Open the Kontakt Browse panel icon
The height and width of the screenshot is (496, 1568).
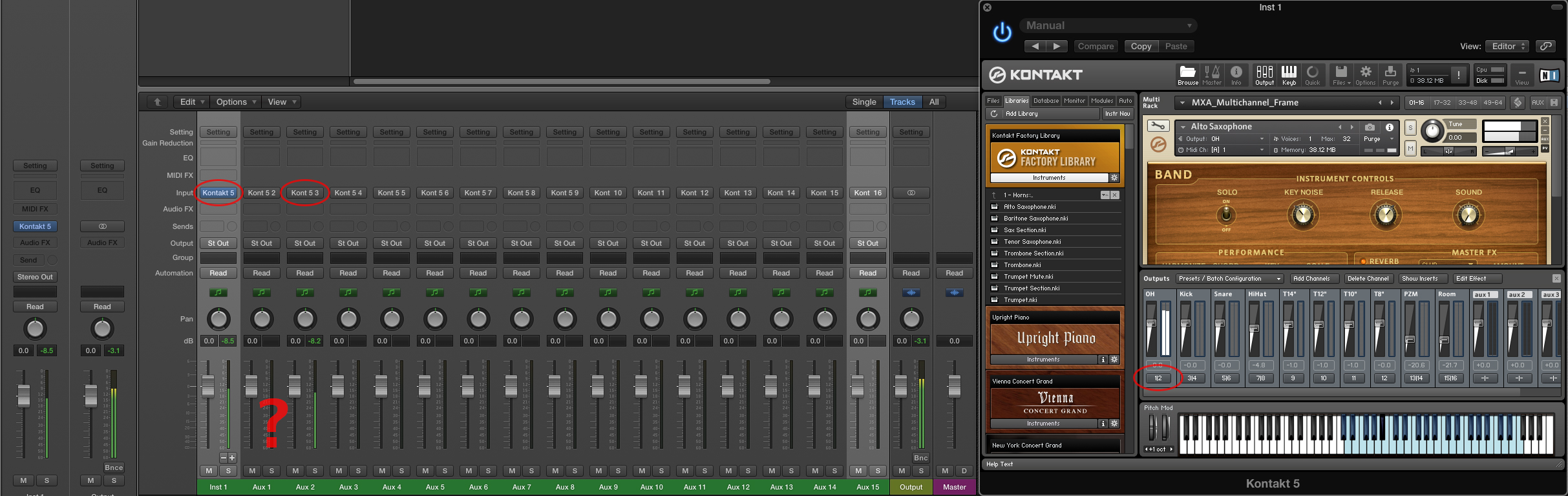(1187, 75)
